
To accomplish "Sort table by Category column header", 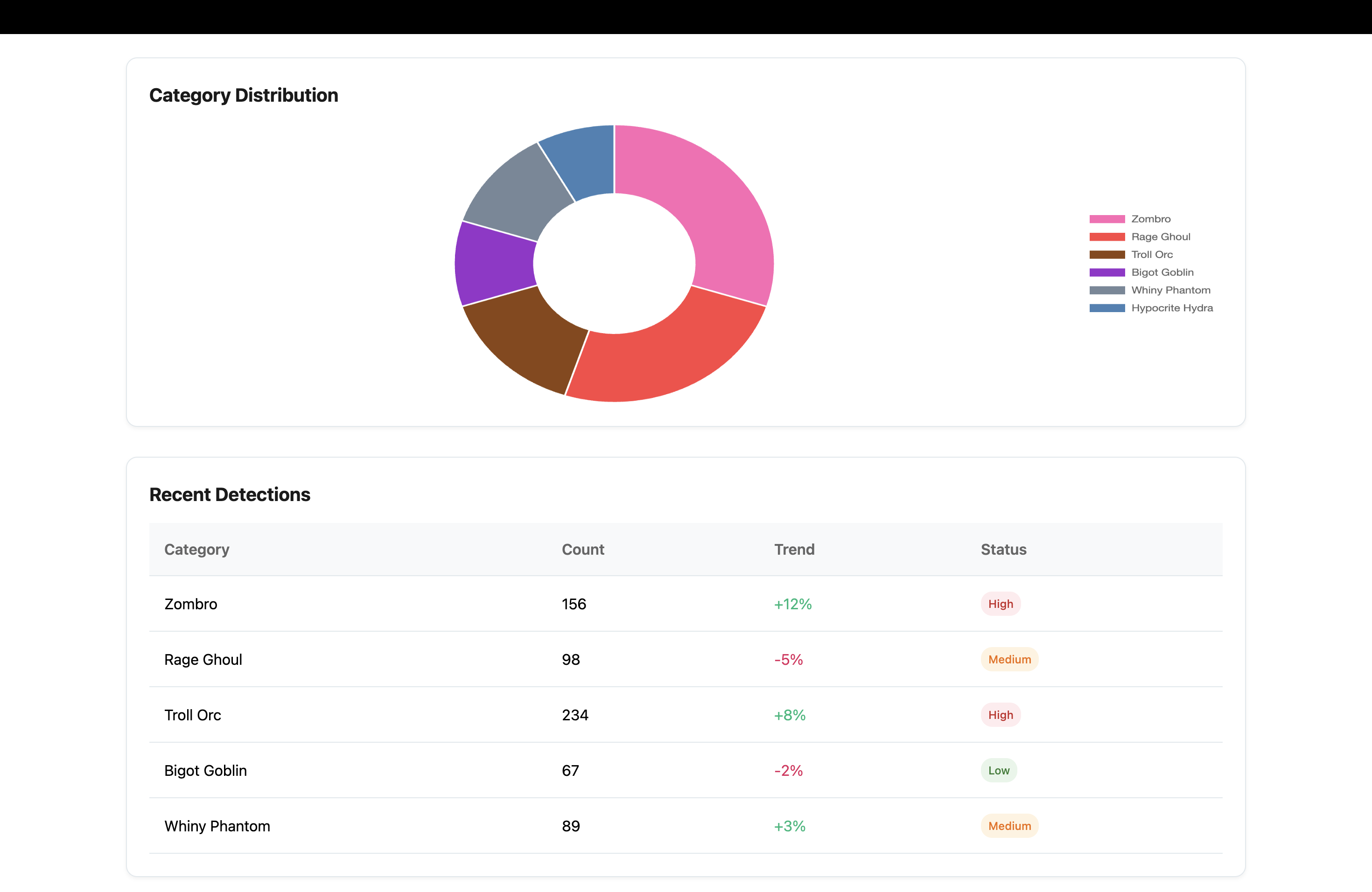I will 196,550.
